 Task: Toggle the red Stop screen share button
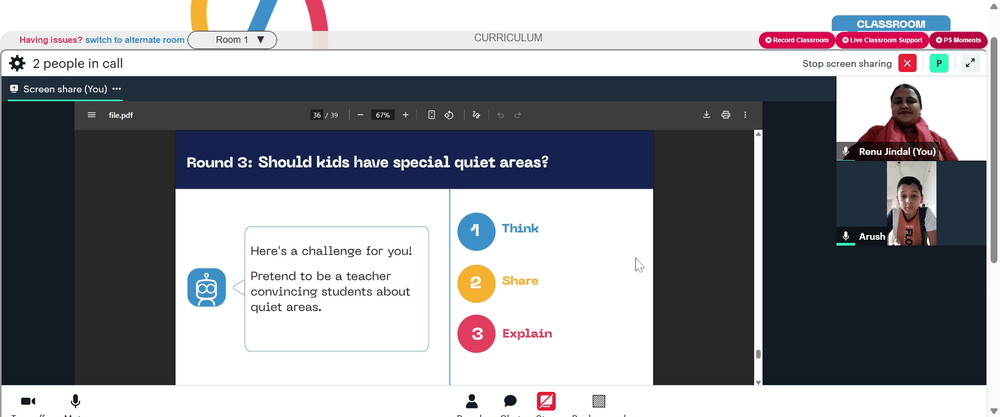546,401
